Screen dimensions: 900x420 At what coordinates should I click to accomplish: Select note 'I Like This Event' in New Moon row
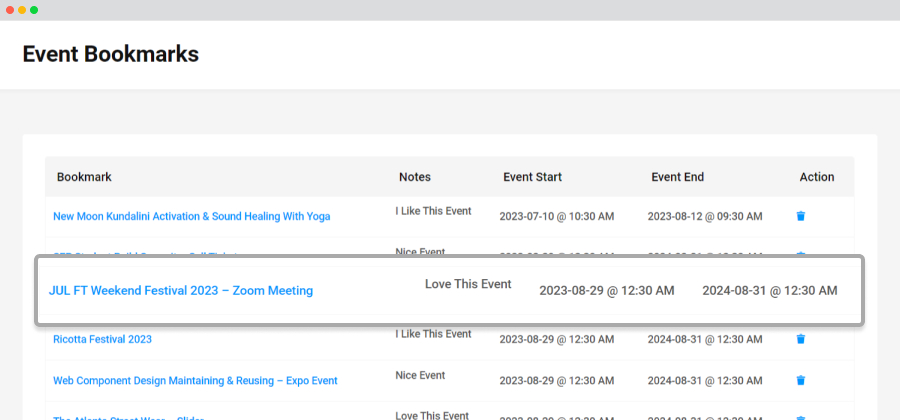click(433, 211)
